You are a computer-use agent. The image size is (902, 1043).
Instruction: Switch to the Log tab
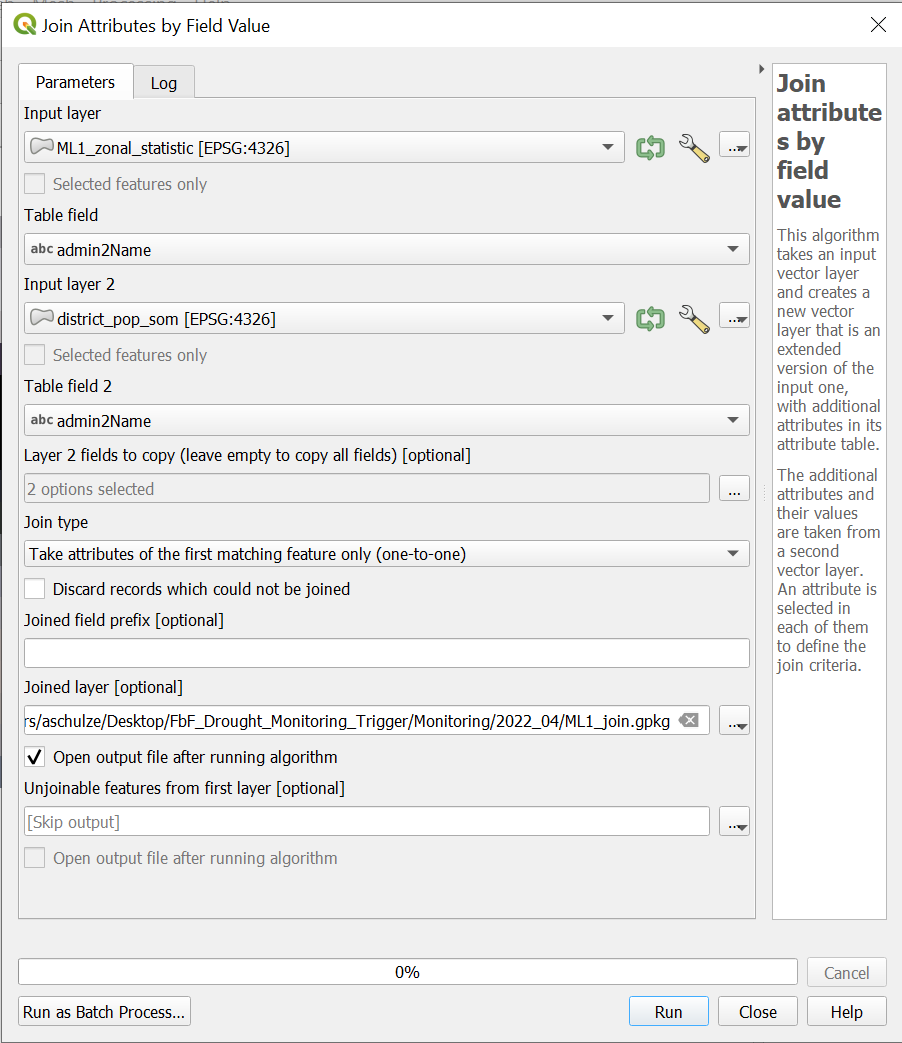(x=164, y=83)
